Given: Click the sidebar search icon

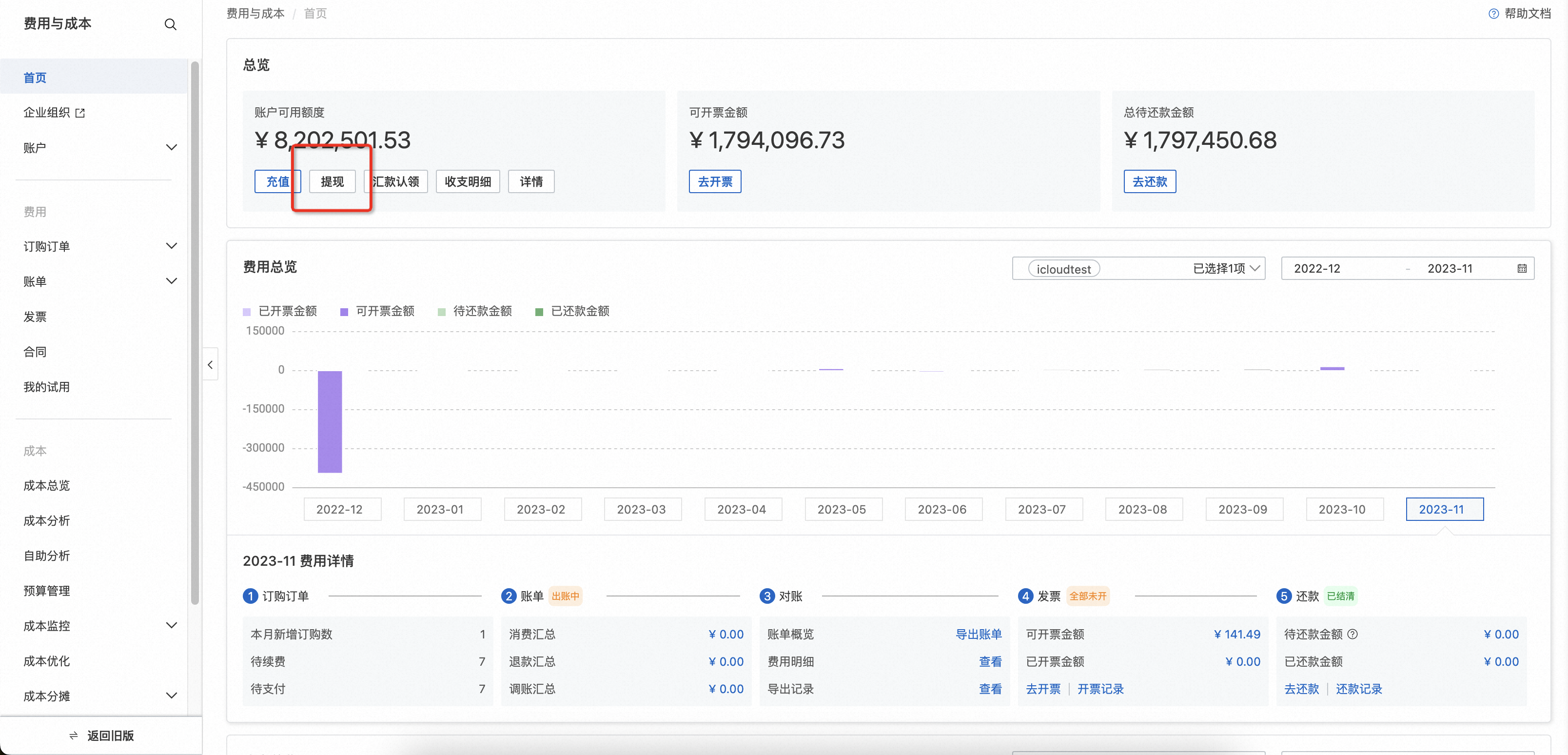Looking at the screenshot, I should click(x=171, y=24).
